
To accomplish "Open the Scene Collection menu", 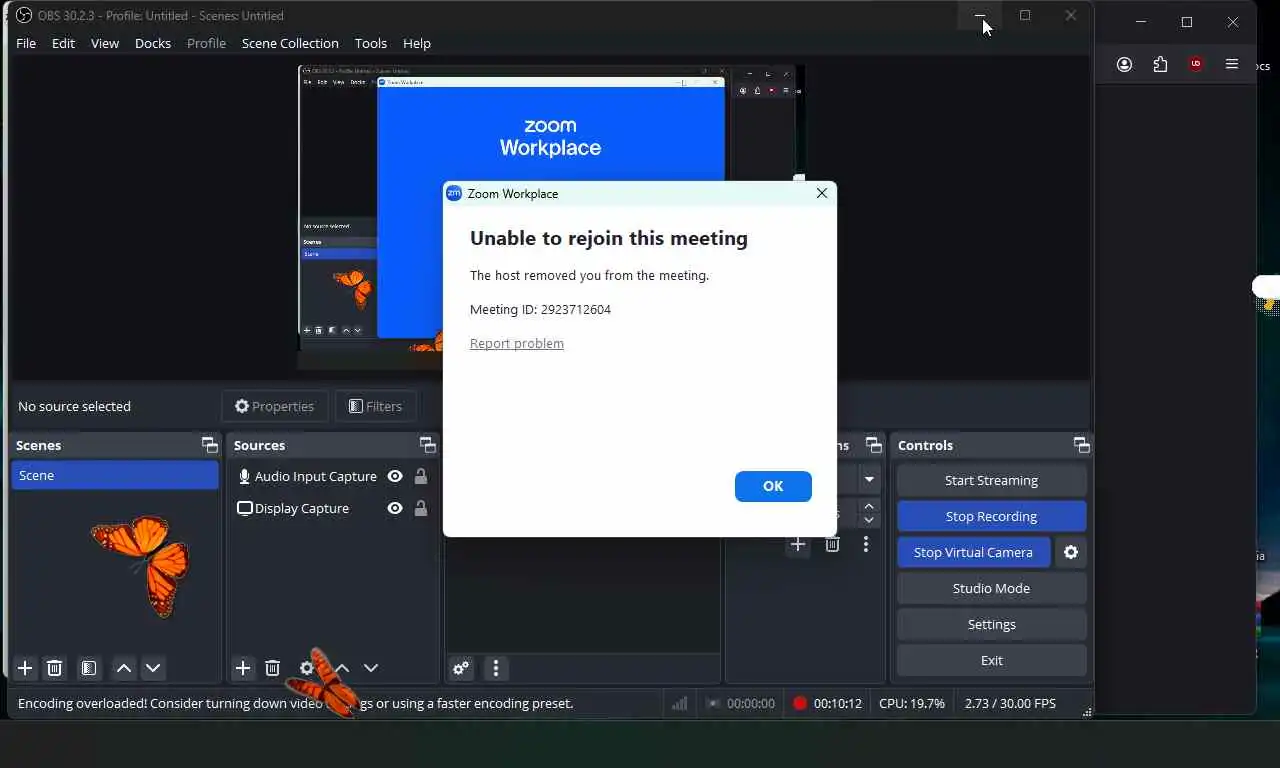I will point(290,43).
